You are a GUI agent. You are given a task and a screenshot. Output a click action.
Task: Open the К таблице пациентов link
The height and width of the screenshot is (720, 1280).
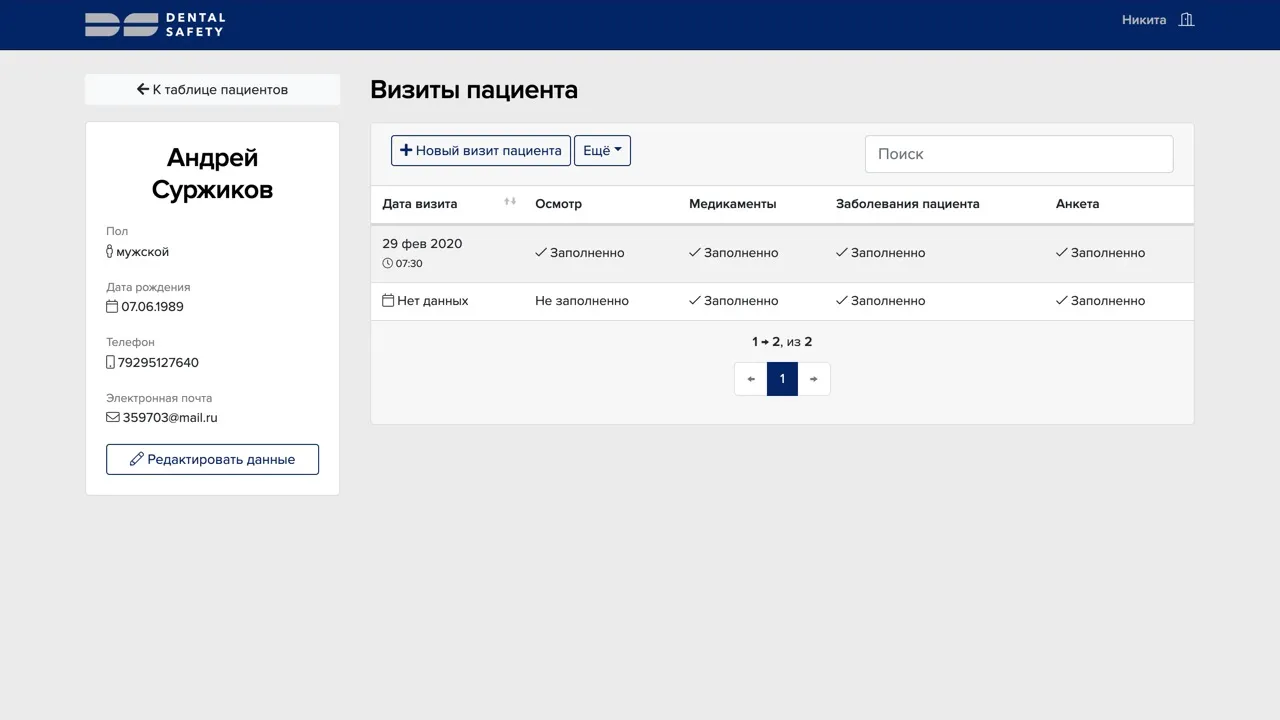pos(212,89)
